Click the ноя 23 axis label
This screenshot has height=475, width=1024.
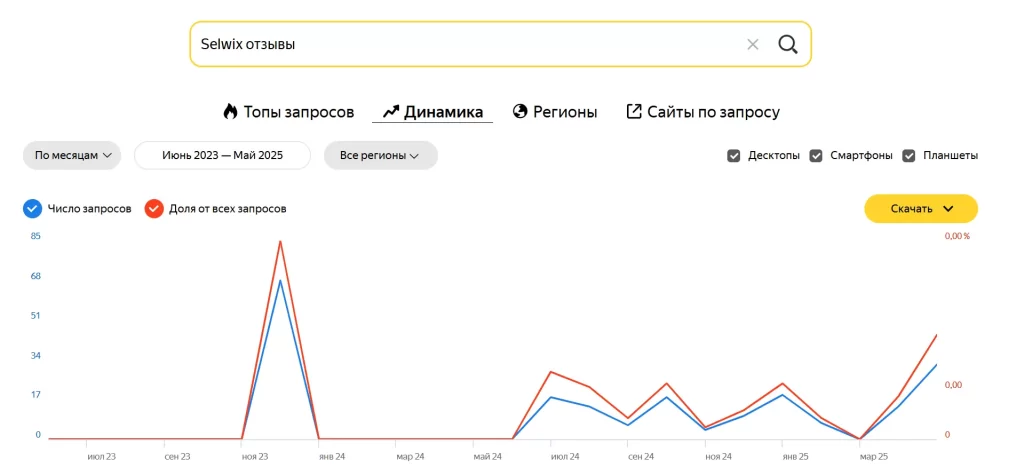coord(254,457)
